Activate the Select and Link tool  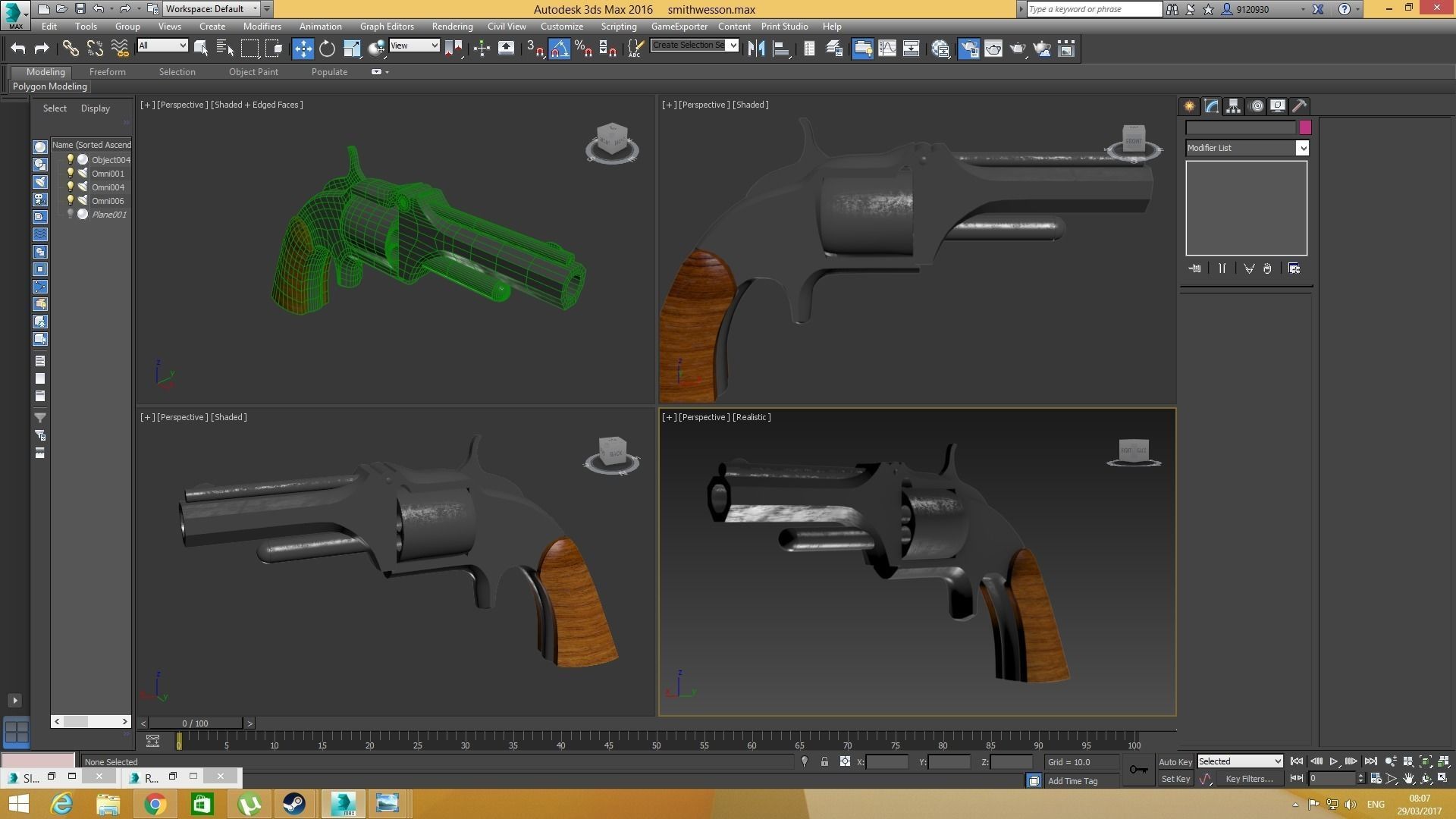[x=71, y=49]
